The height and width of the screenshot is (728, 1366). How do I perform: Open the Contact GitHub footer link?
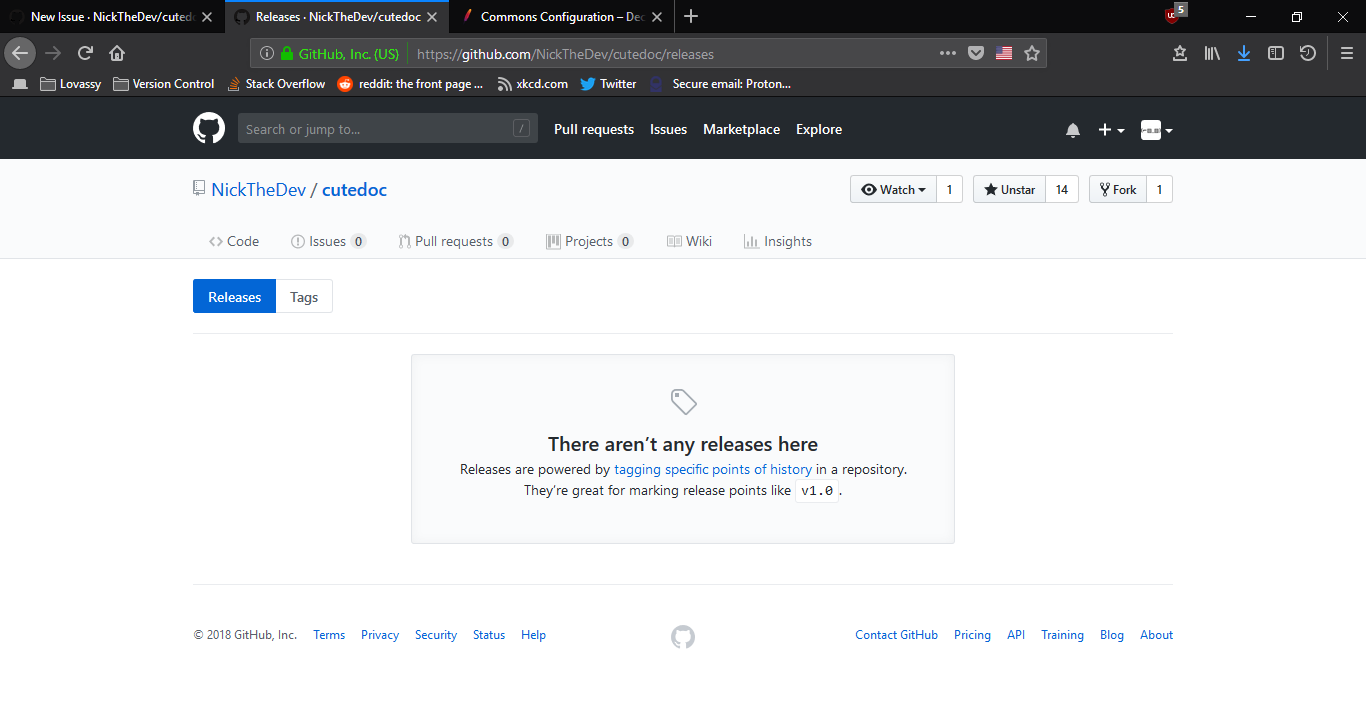click(x=896, y=635)
